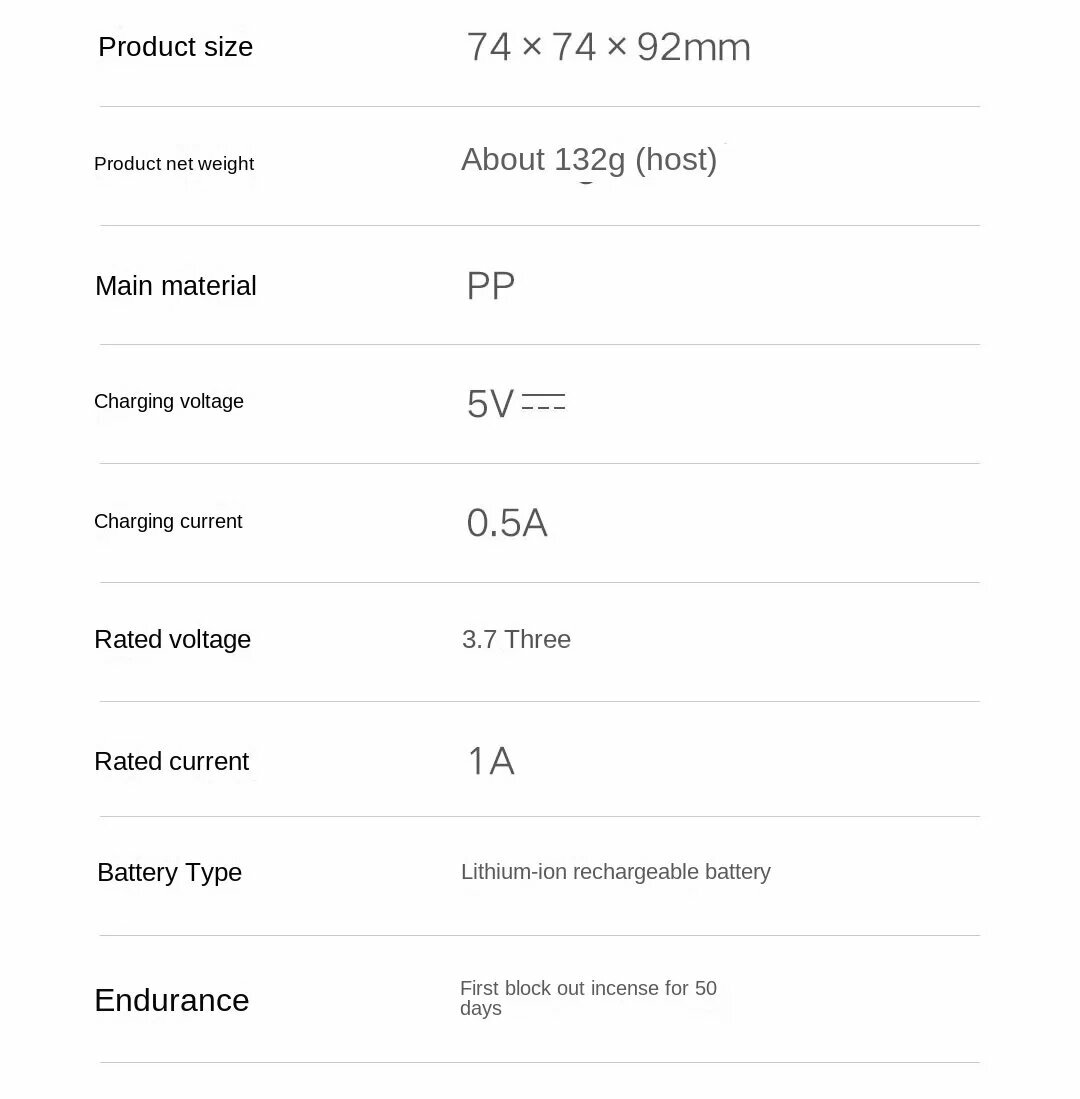
Task: Select the 'Battery Type' label
Action: tap(169, 873)
